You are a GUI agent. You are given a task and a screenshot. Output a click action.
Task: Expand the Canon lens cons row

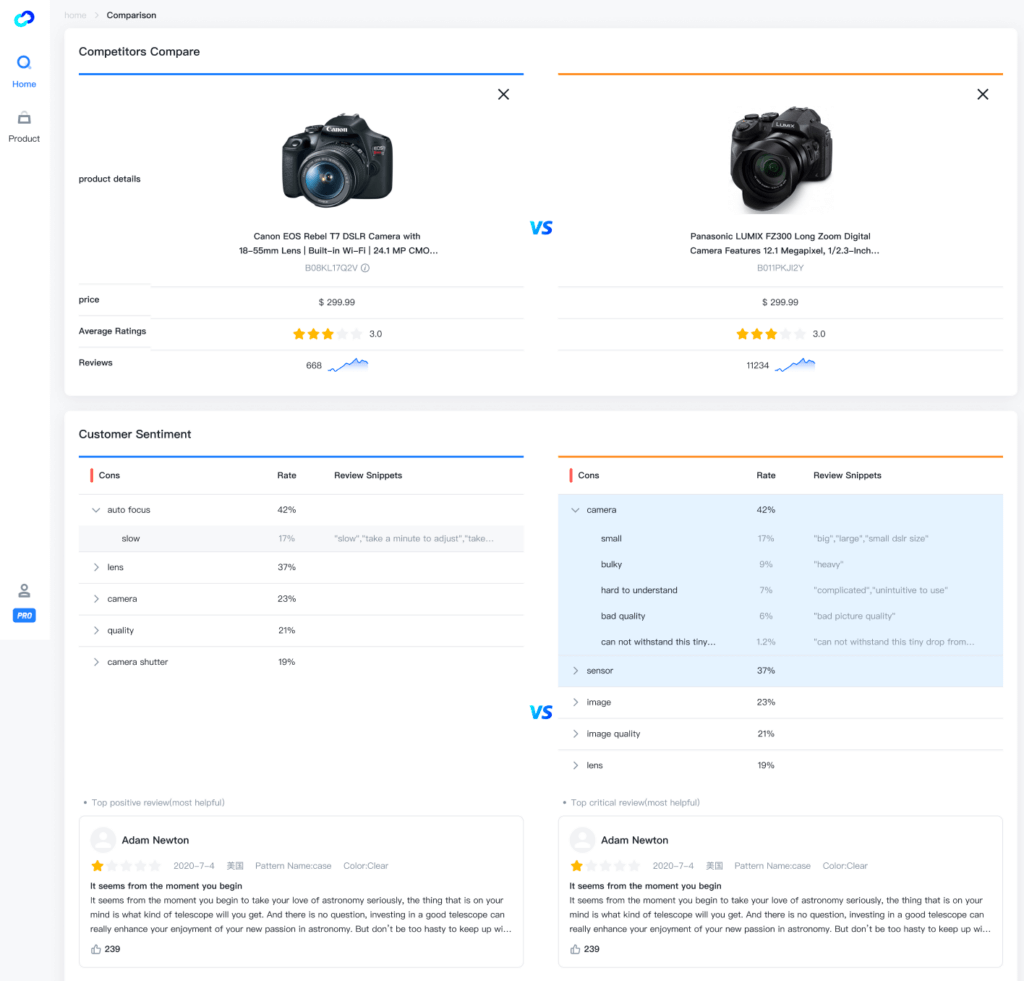(x=96, y=567)
